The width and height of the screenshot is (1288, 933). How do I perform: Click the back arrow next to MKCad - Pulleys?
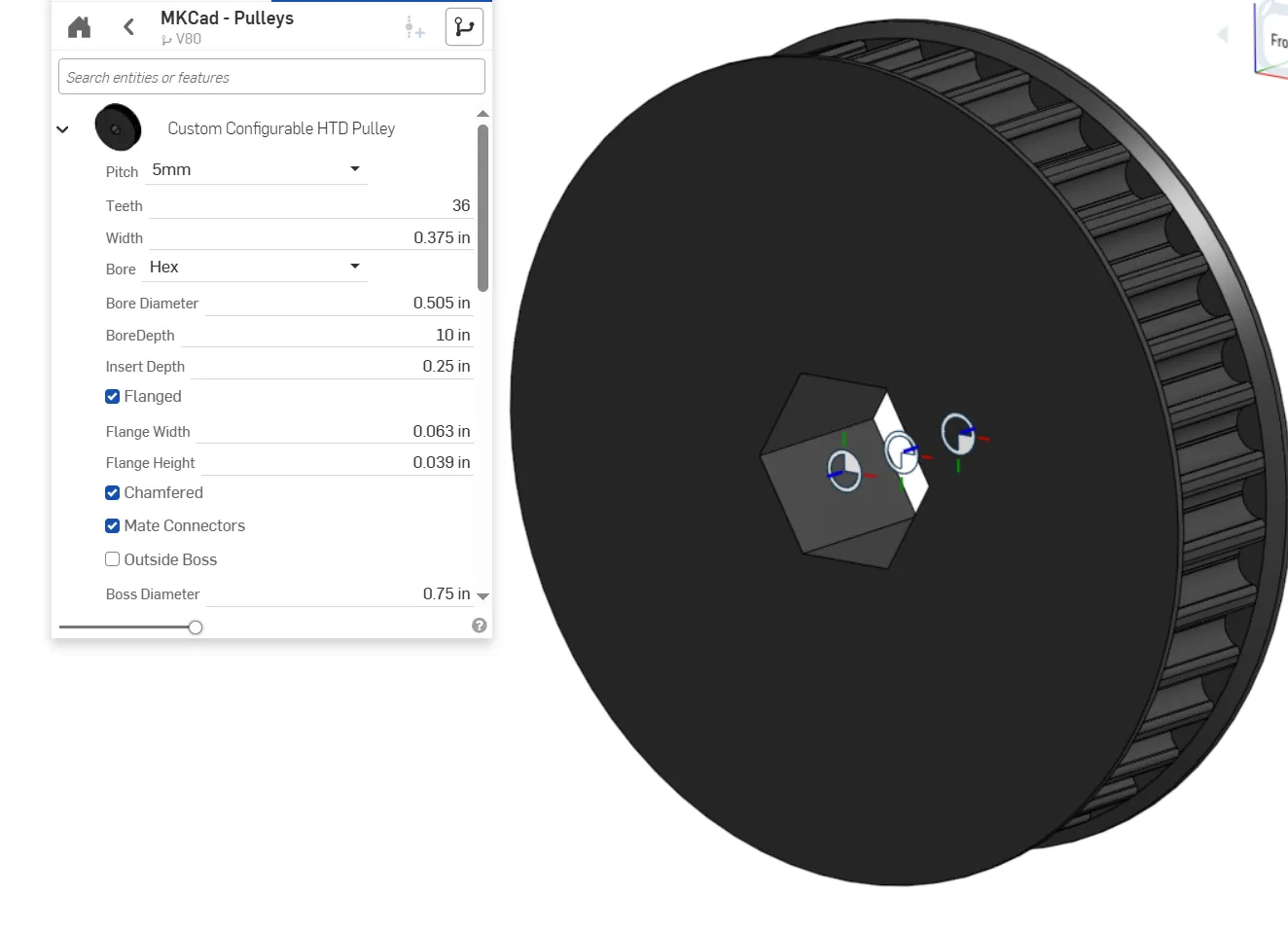[127, 26]
